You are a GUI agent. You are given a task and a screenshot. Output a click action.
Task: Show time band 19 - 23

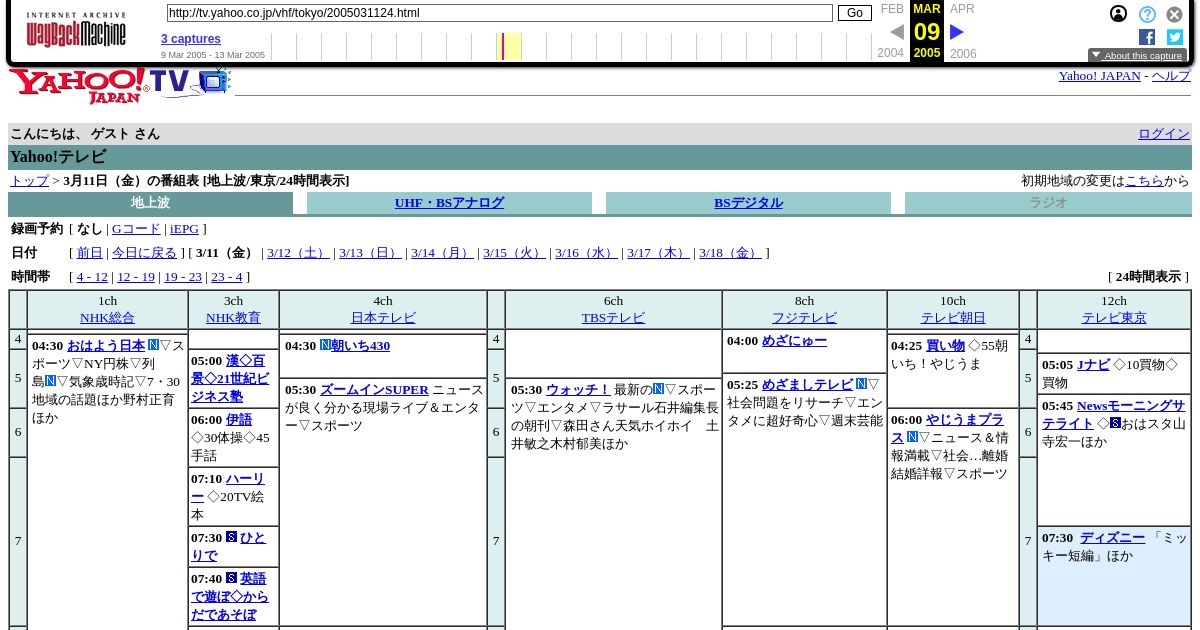point(183,277)
